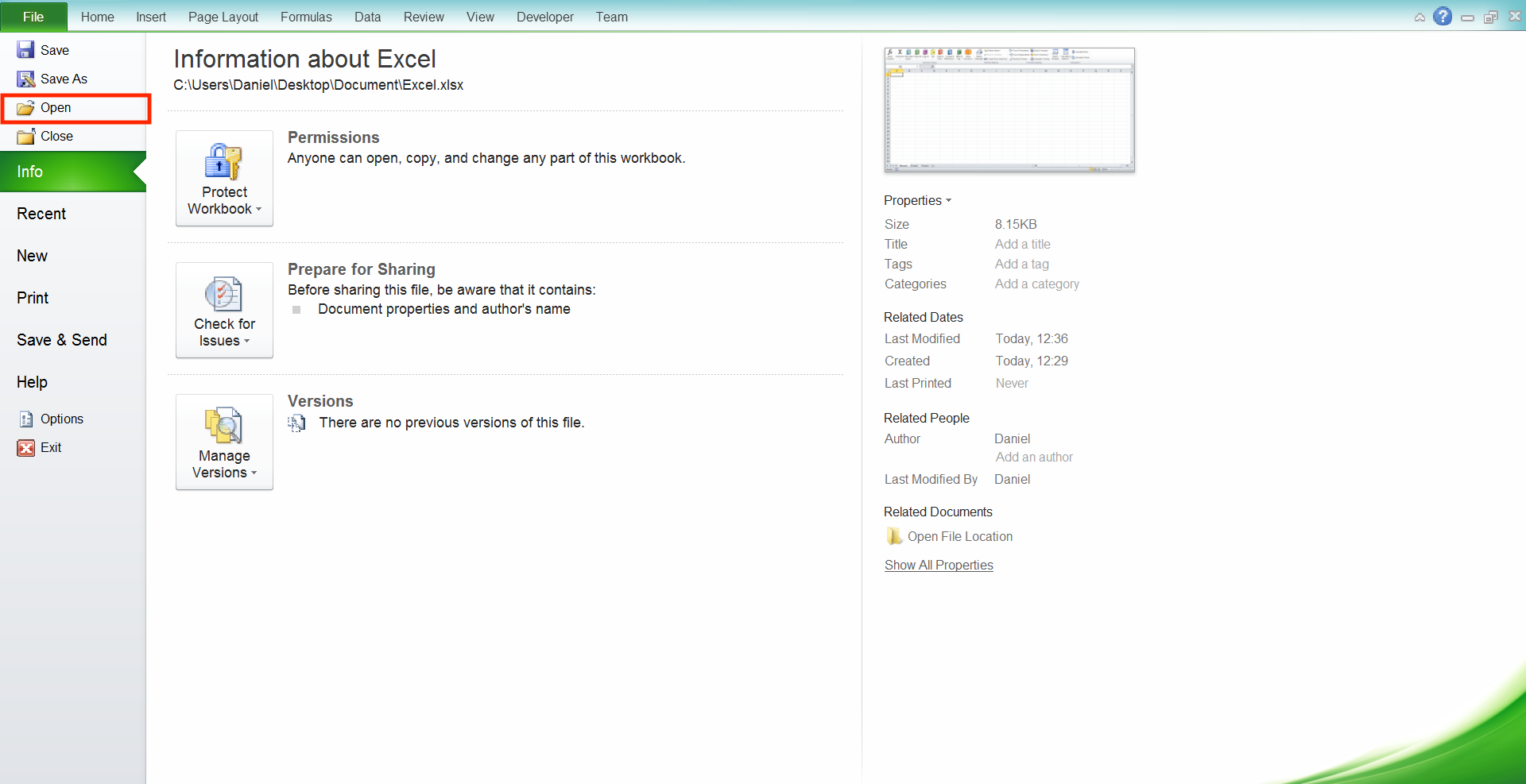Click the Information about Excel heading
This screenshot has width=1526, height=784.
tap(304, 59)
